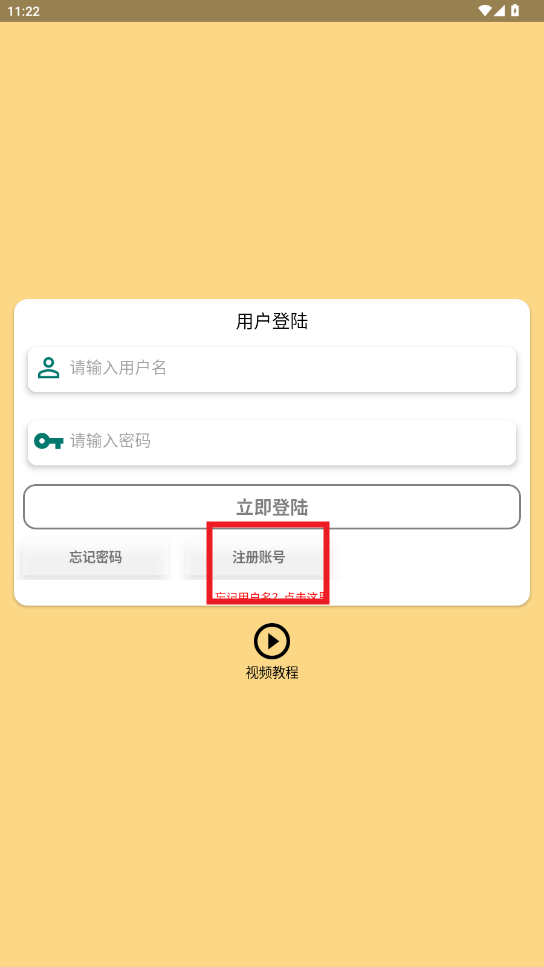Tap empty yellow background above login card

pyautogui.click(x=271, y=160)
